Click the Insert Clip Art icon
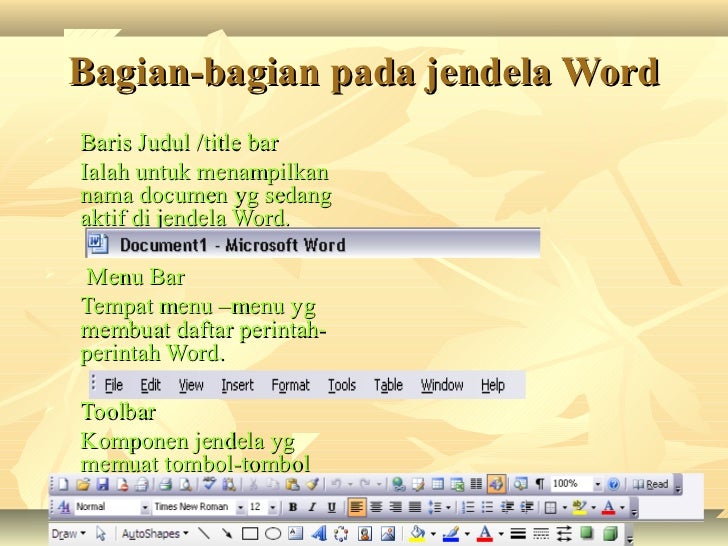Screen dimensions: 728x546 click(364, 533)
